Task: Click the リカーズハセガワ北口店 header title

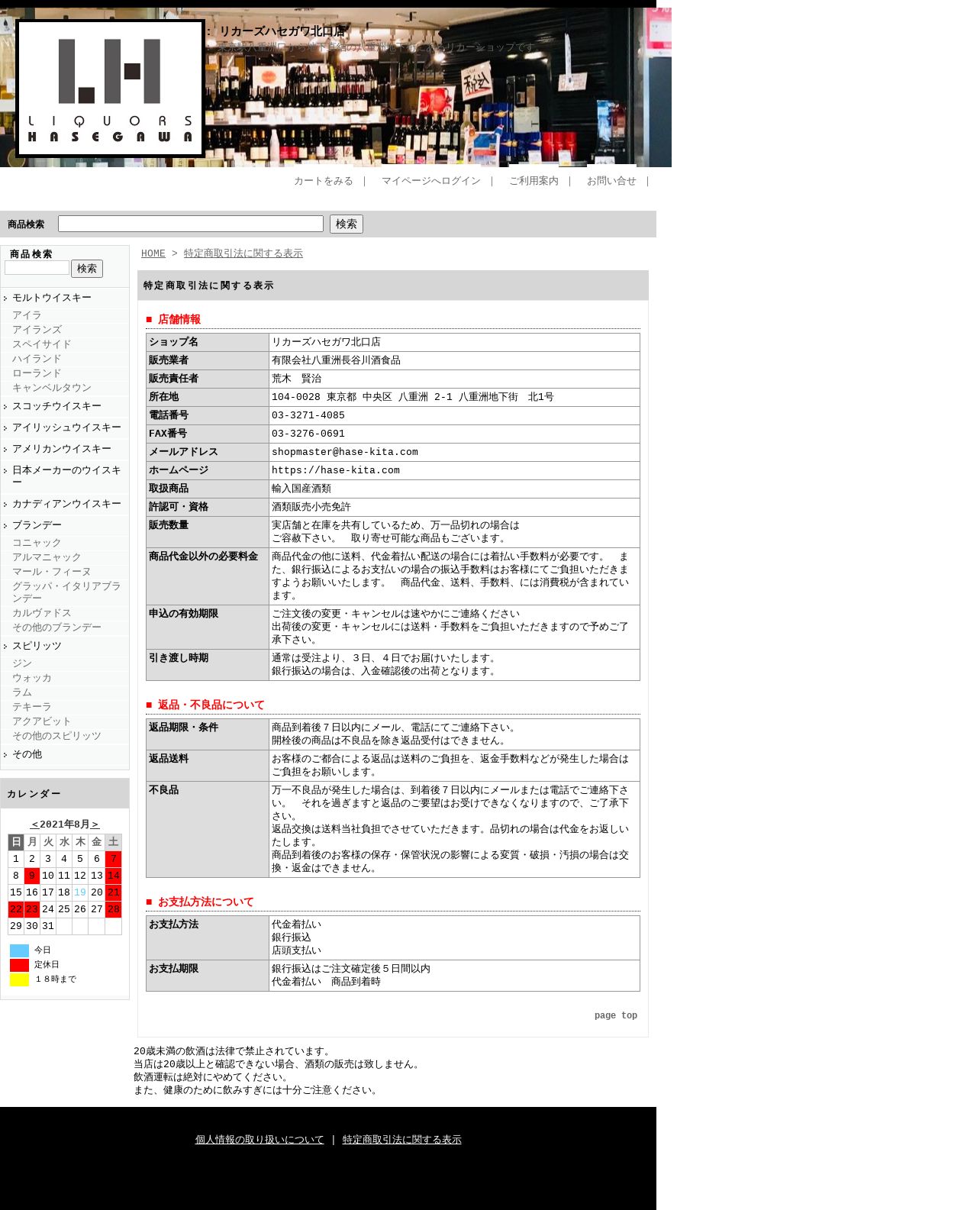Action: click(282, 31)
